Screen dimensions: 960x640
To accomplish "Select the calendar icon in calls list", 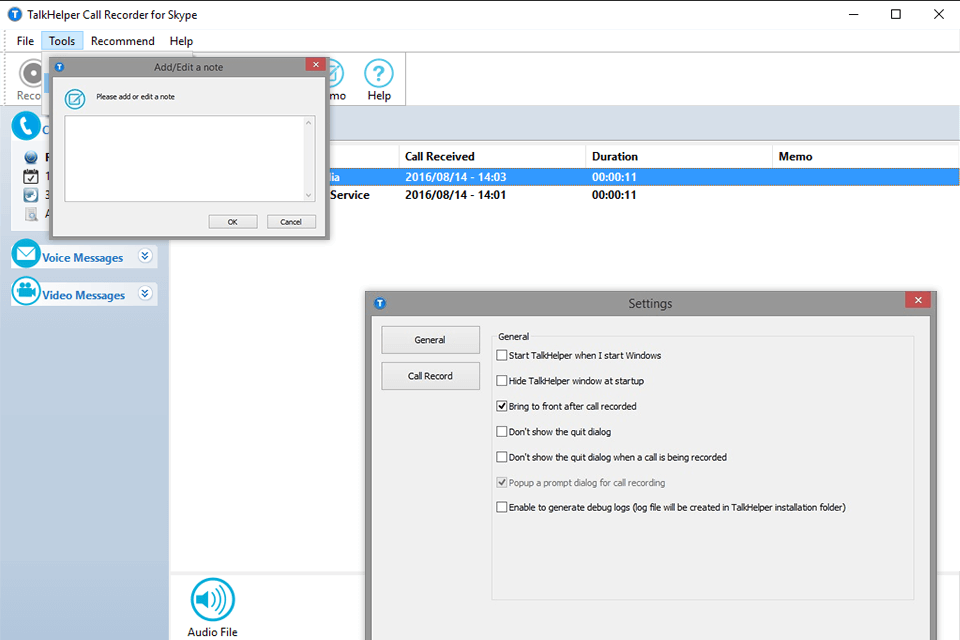I will (31, 176).
